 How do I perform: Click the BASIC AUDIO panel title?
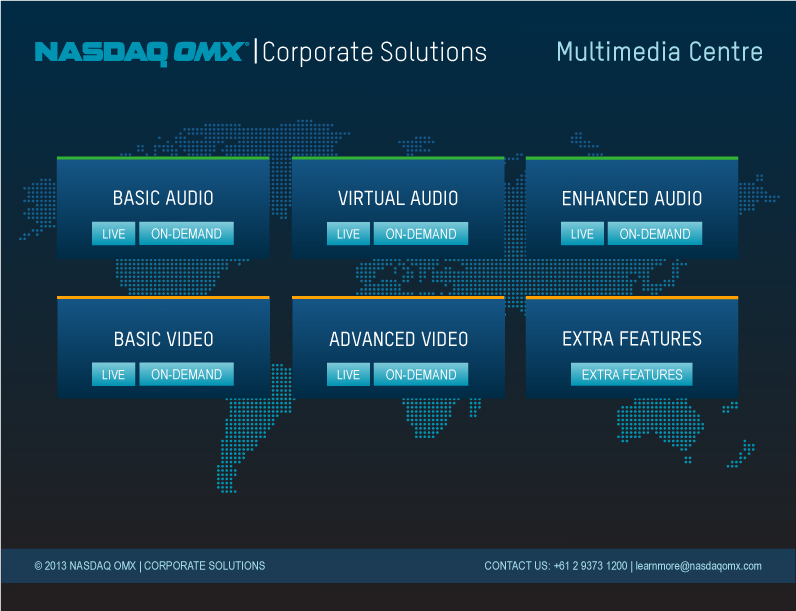point(163,198)
